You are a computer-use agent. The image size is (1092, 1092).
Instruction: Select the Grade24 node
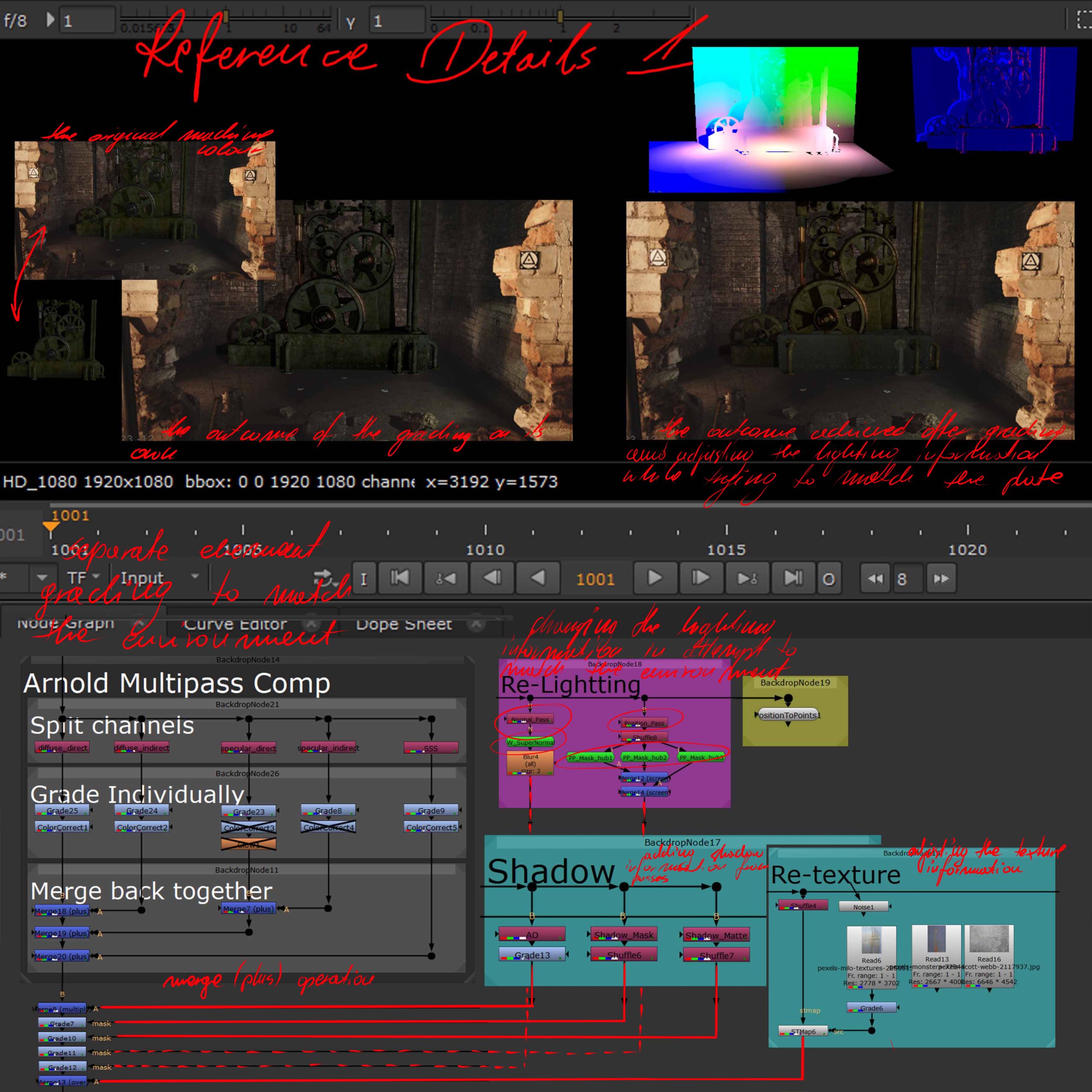point(142,810)
